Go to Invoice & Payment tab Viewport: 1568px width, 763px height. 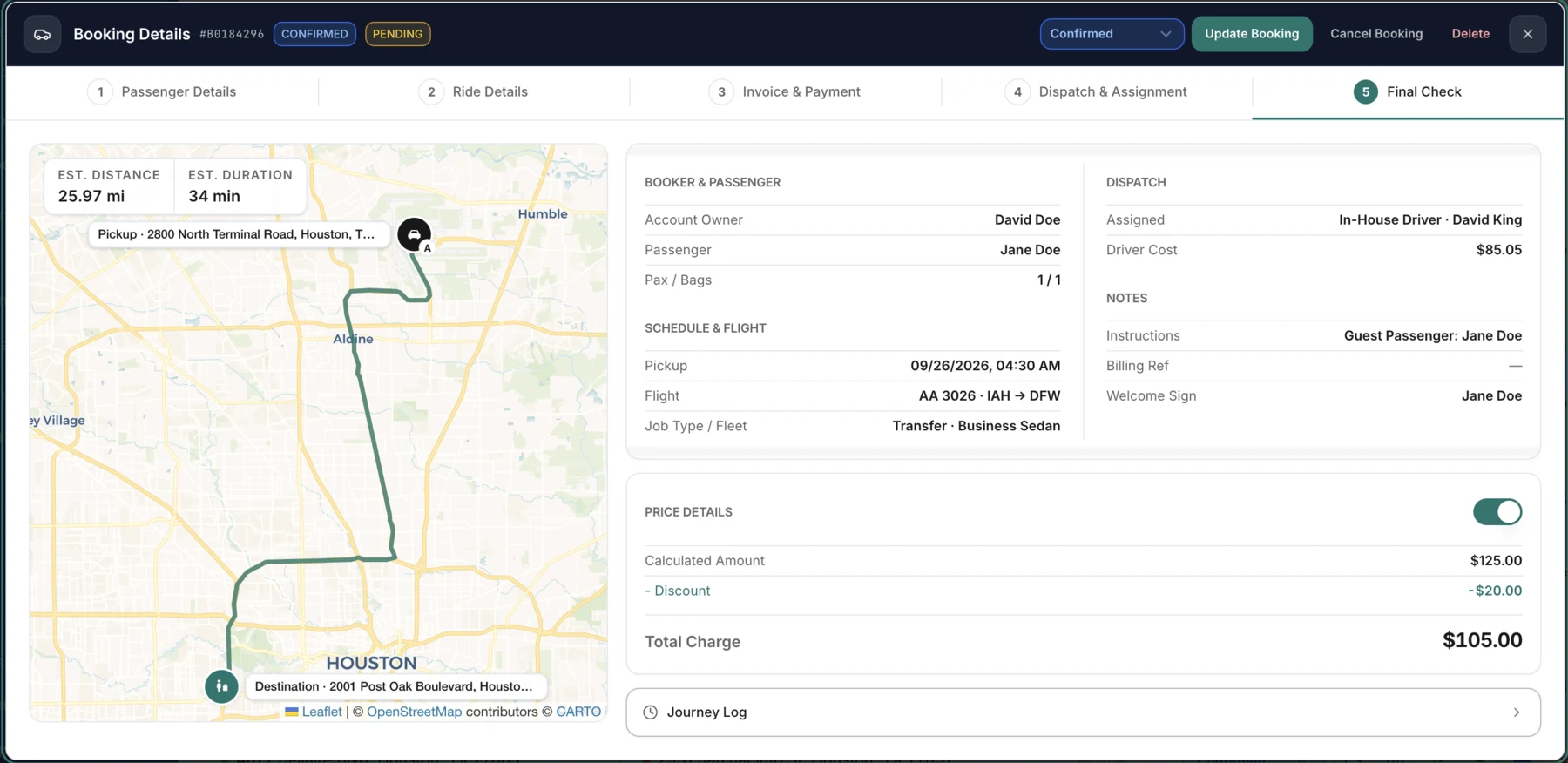[x=784, y=91]
